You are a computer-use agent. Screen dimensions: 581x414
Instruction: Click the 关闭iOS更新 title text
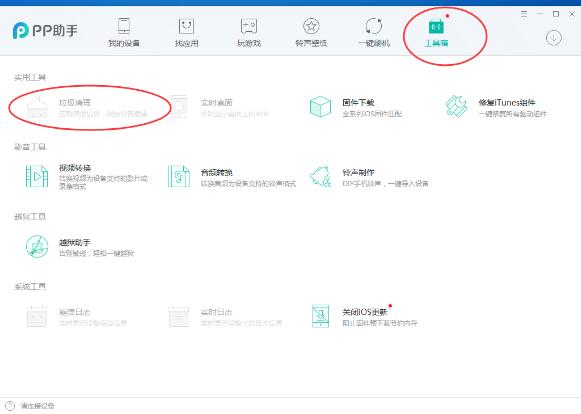point(365,312)
